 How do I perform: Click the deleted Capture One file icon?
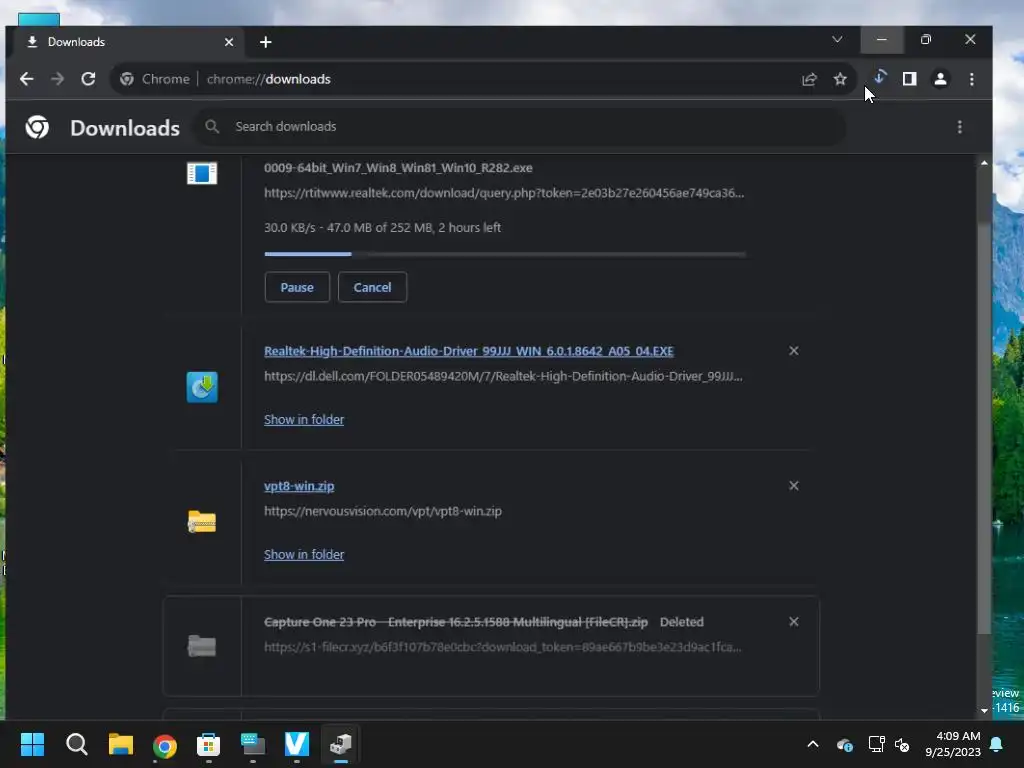202,646
